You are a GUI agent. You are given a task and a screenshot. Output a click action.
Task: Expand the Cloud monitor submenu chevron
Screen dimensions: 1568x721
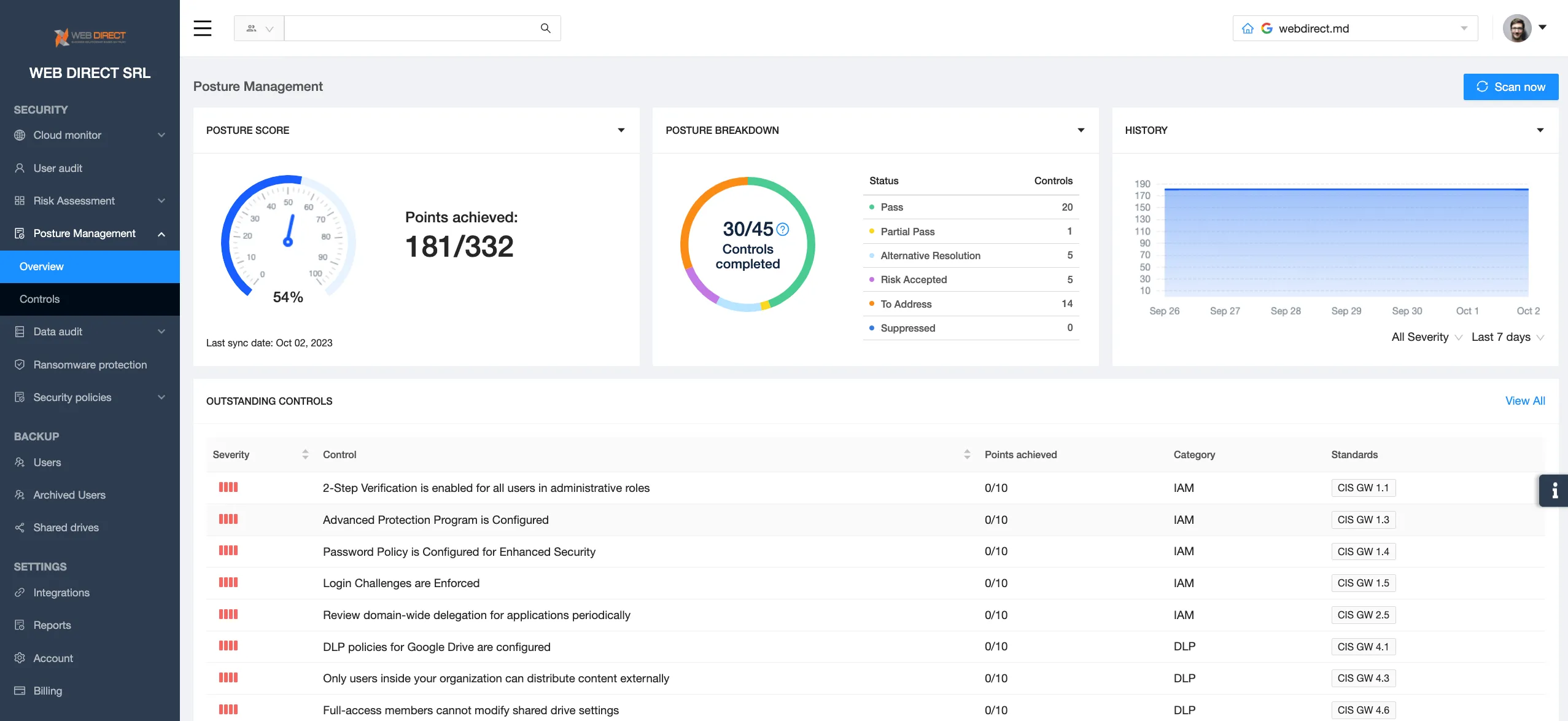click(x=161, y=135)
